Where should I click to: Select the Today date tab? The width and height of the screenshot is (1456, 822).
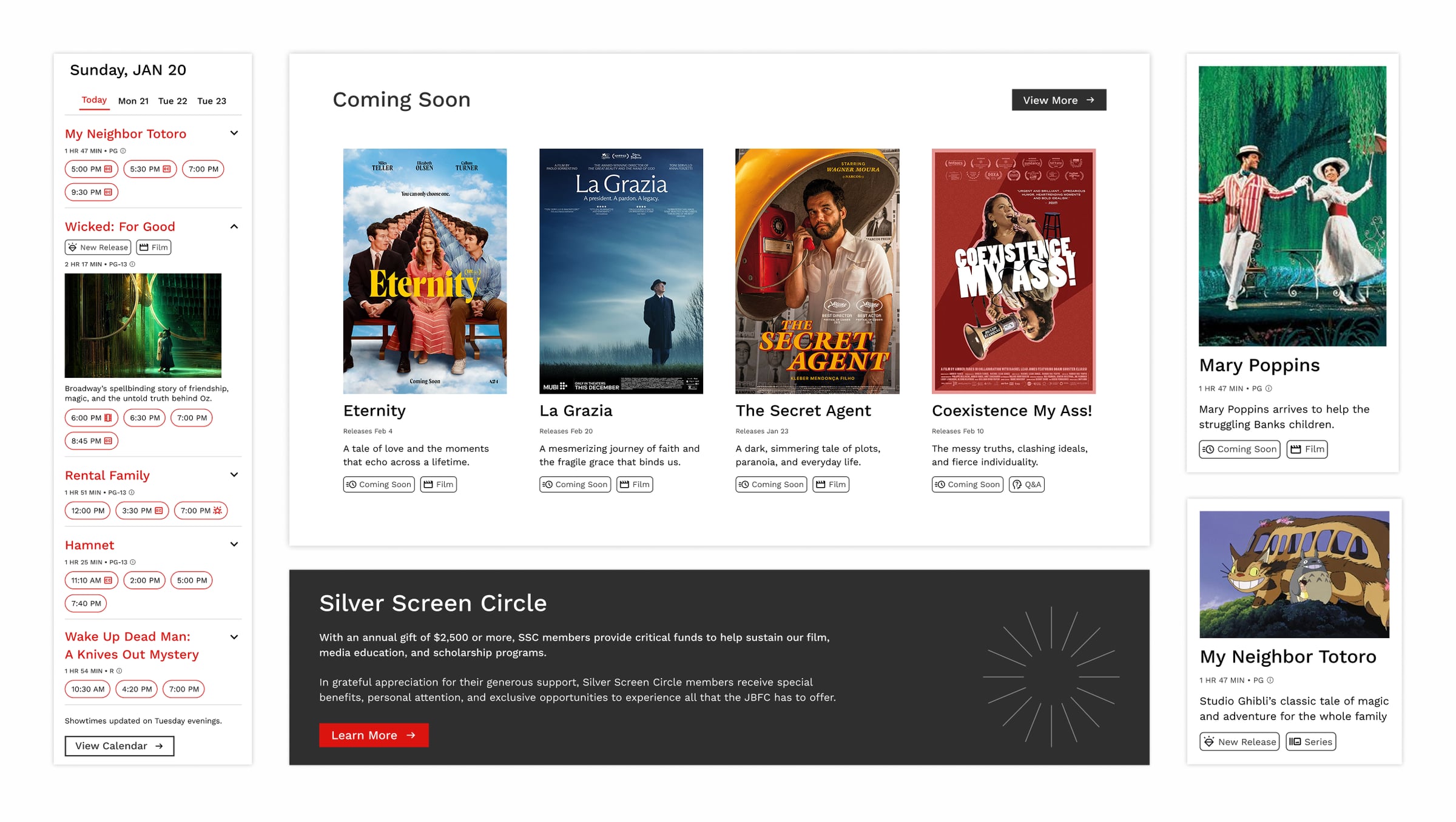(x=94, y=100)
